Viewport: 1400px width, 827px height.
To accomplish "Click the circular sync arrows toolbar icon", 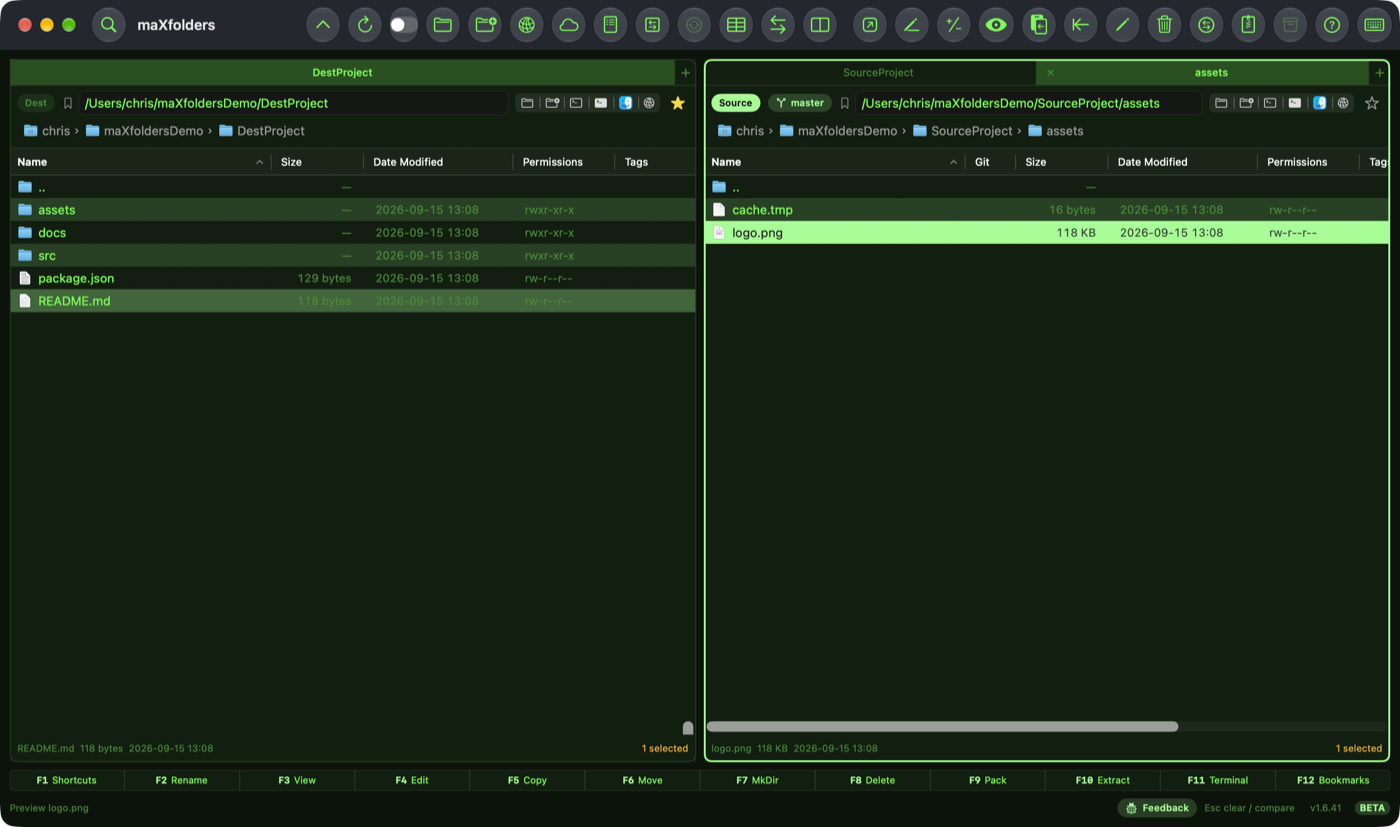I will 1206,25.
